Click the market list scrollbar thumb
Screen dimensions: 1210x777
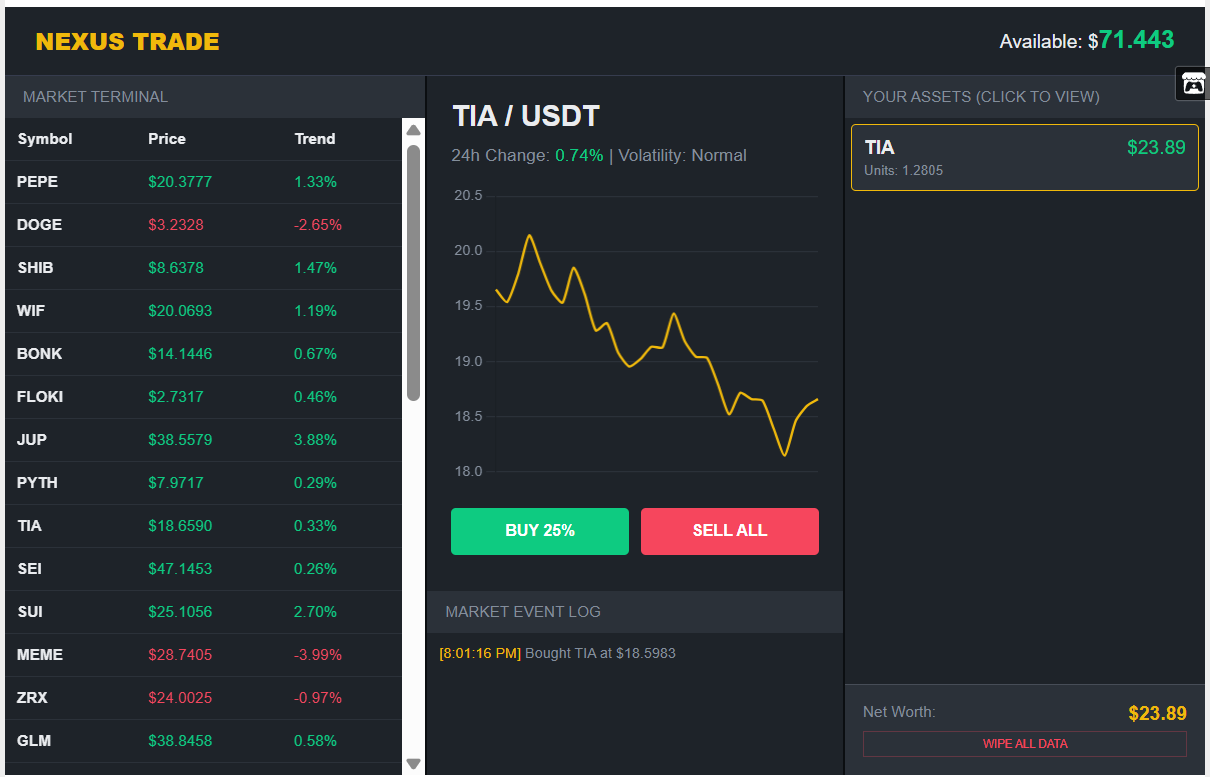coord(413,272)
